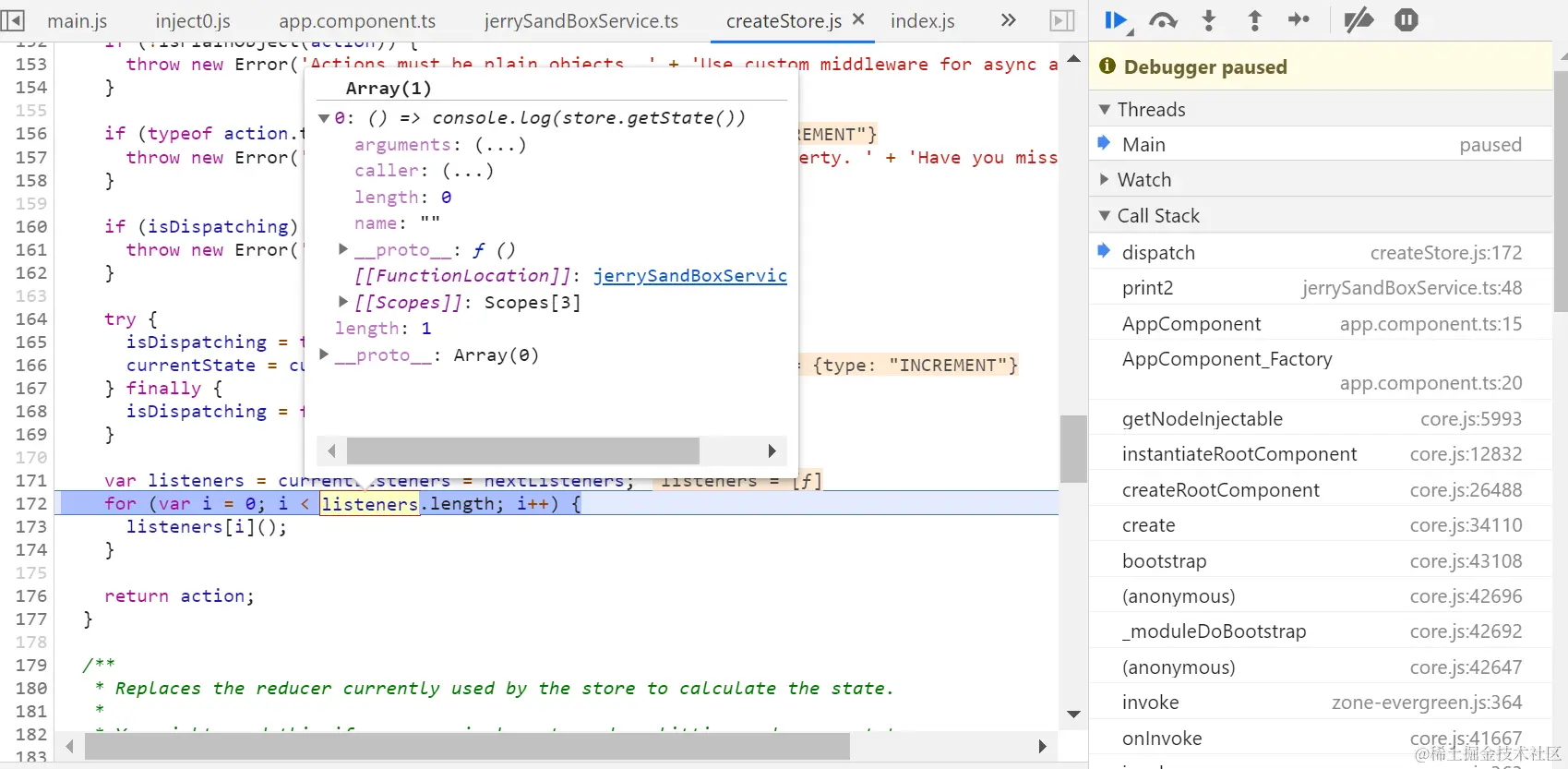Select _moduleDoBootstrap call stack frame

[1321, 631]
